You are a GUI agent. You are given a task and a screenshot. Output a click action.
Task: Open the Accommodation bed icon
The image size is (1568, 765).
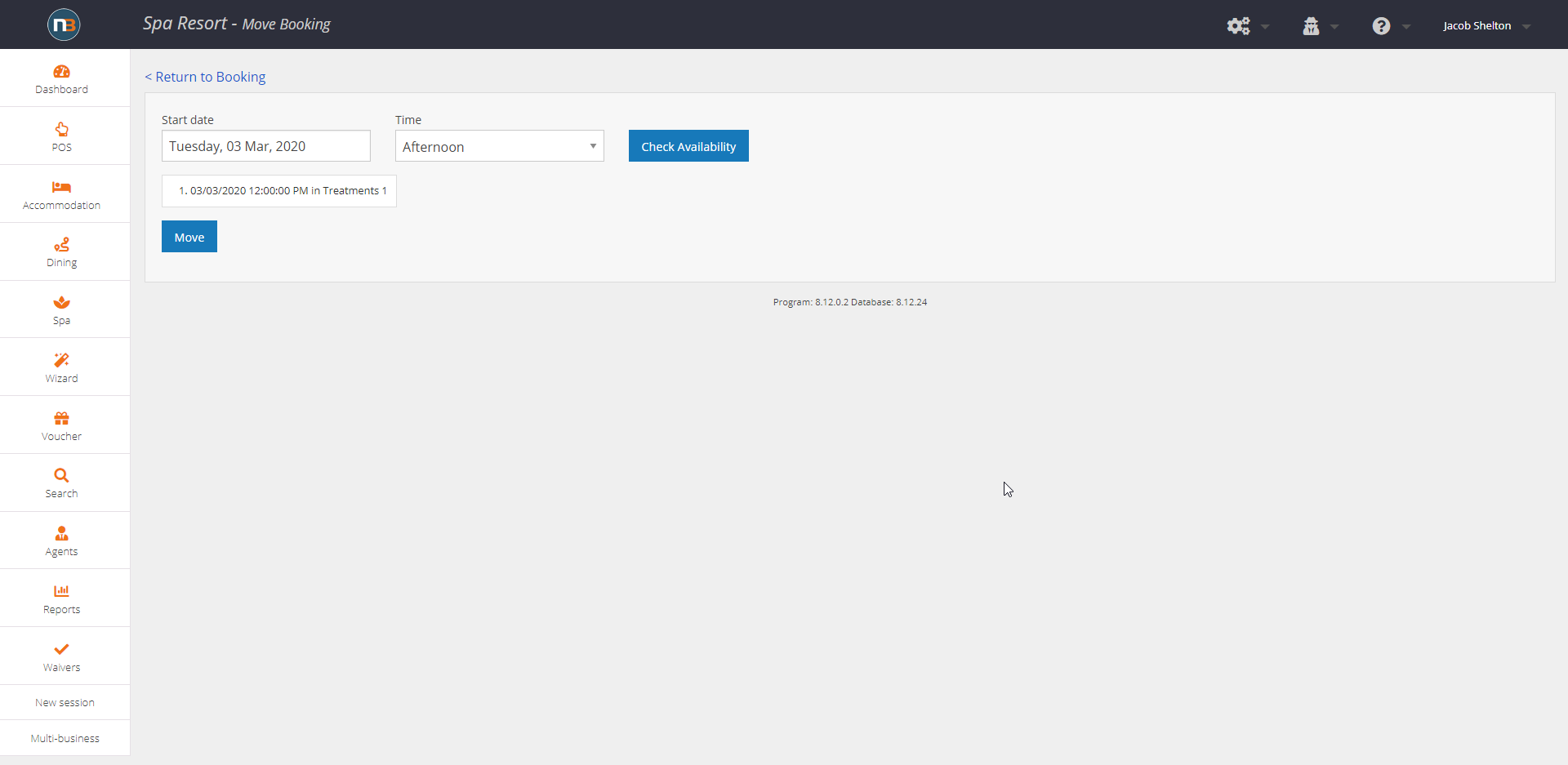(61, 187)
